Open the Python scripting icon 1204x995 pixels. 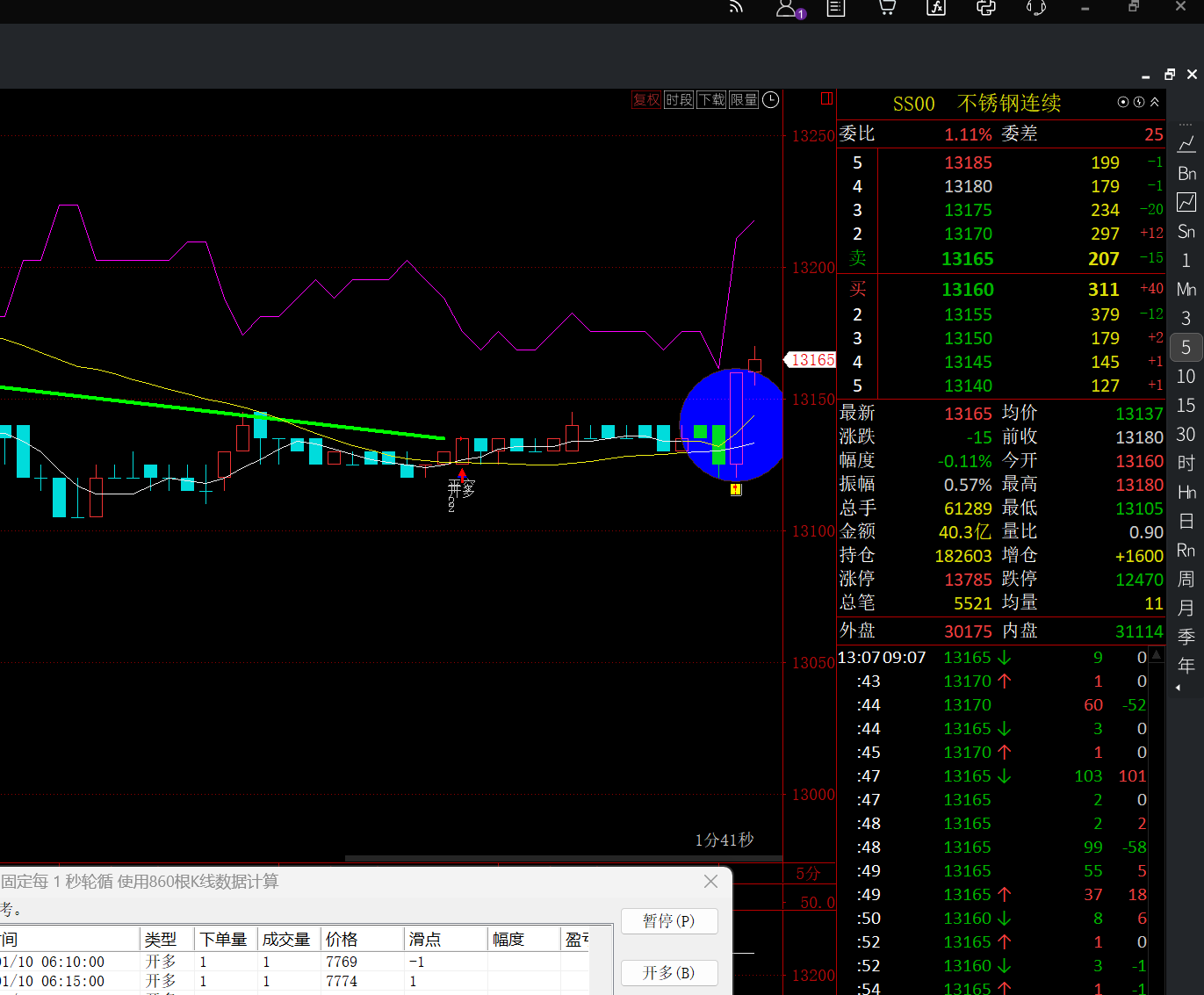986,8
